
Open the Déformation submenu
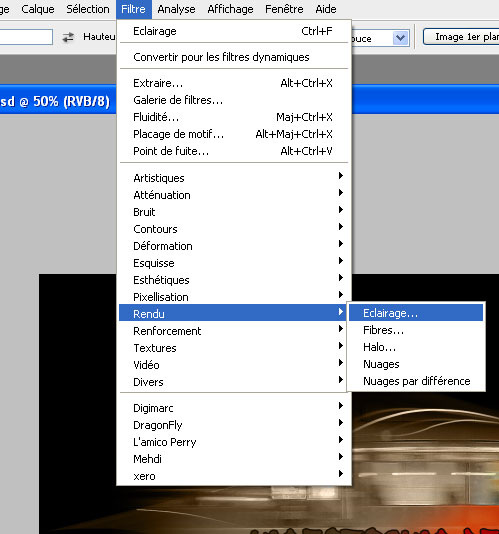234,246
